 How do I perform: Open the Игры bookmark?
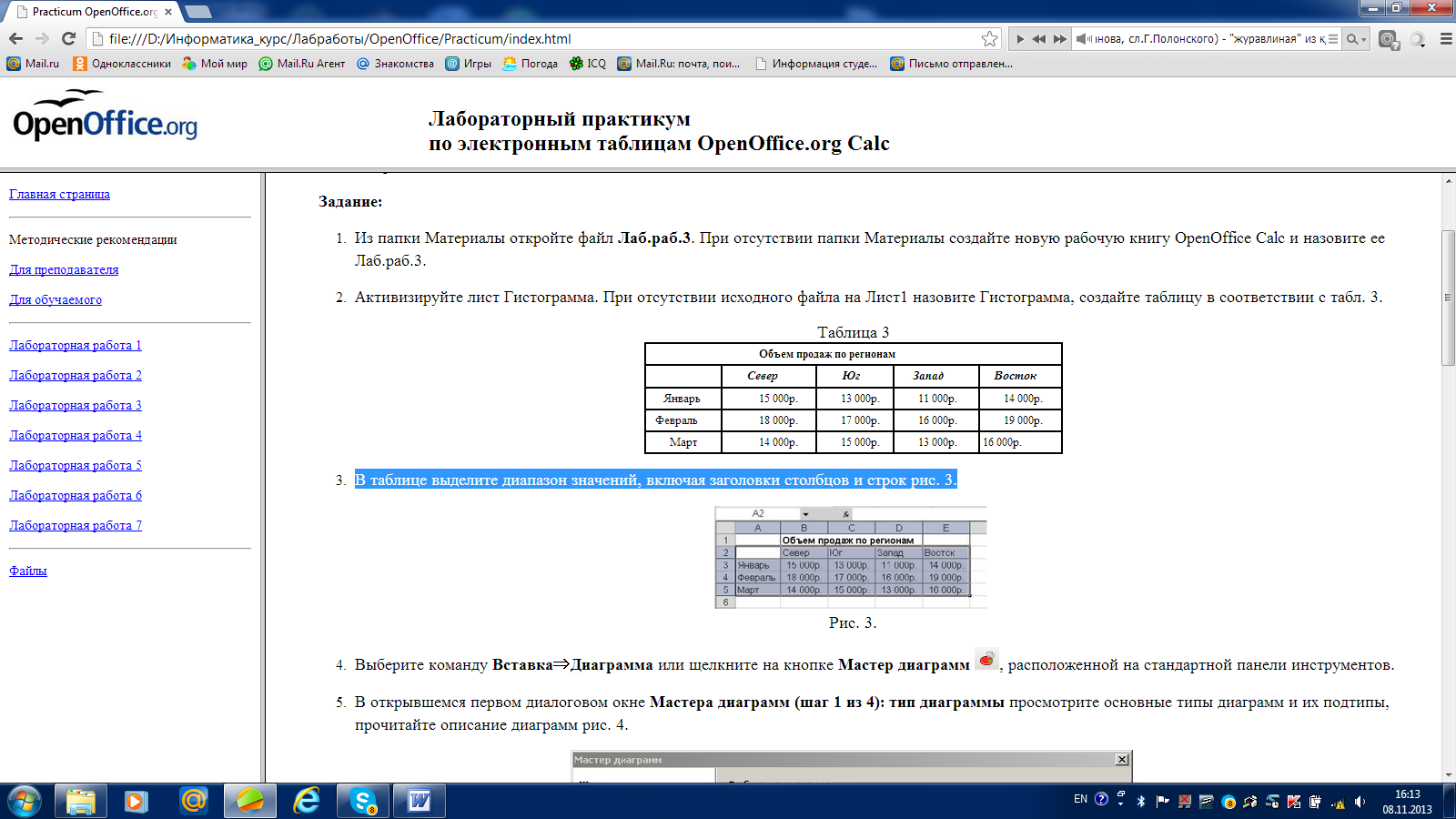469,64
